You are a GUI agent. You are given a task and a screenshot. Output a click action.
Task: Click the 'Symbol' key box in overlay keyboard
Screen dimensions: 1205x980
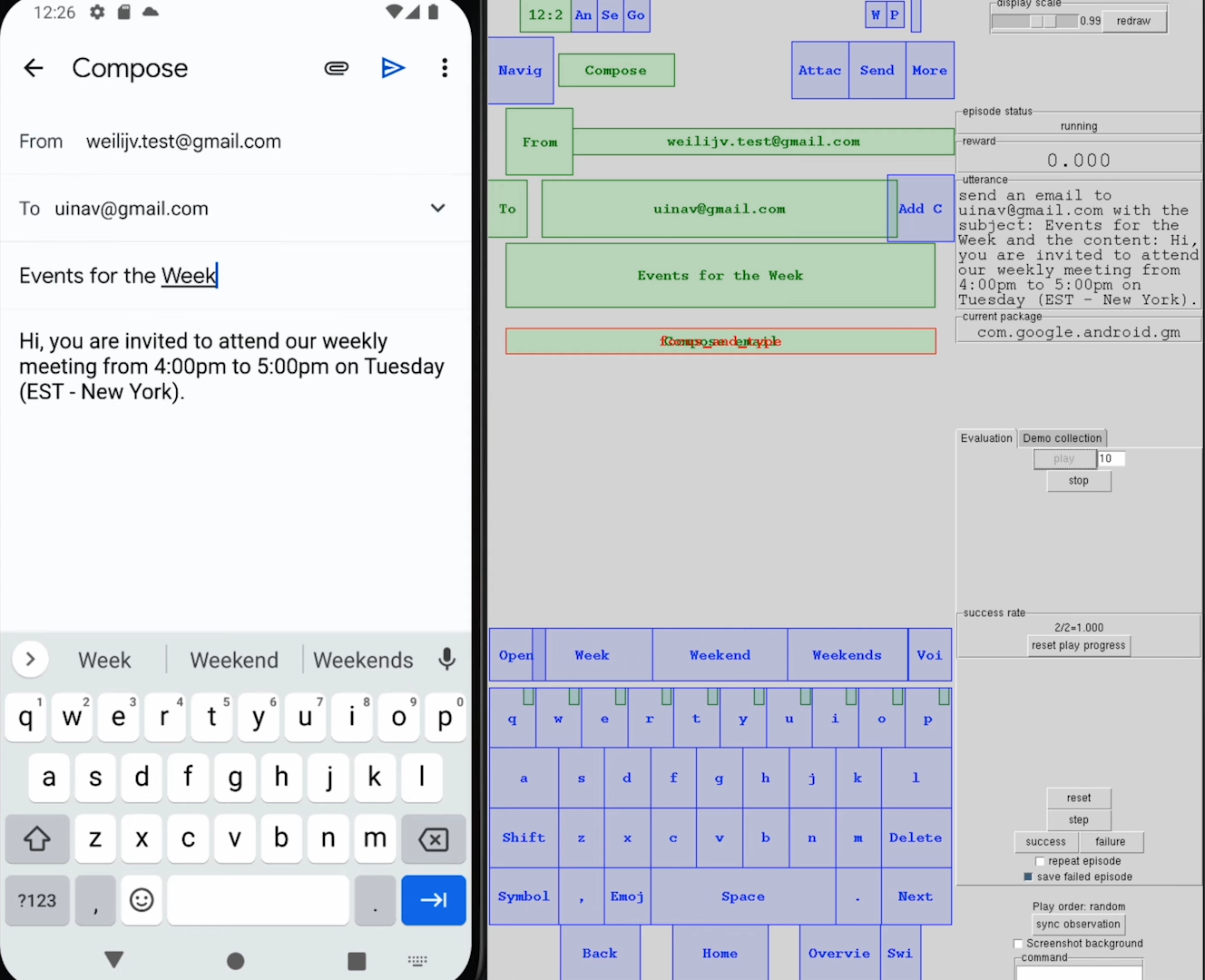pos(524,897)
